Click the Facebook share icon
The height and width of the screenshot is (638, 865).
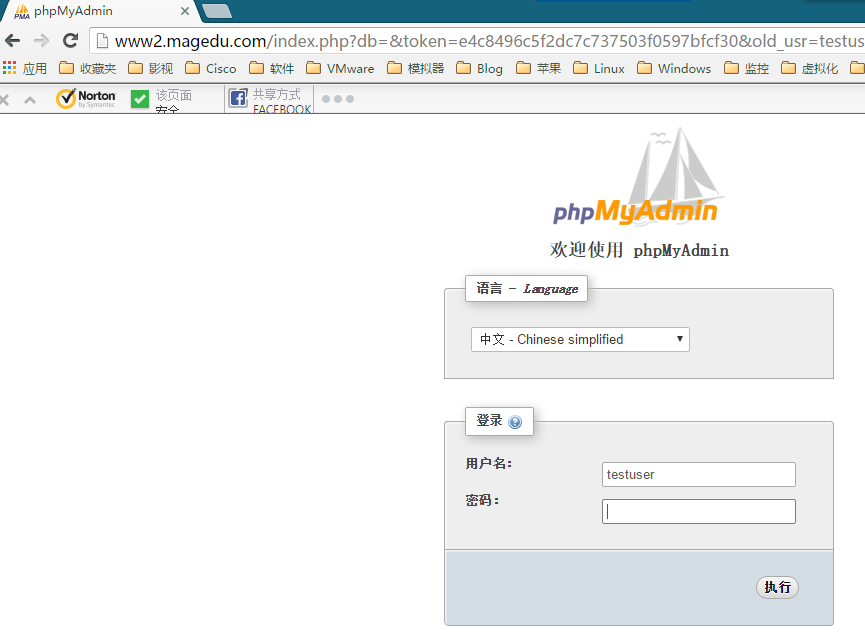coord(238,98)
